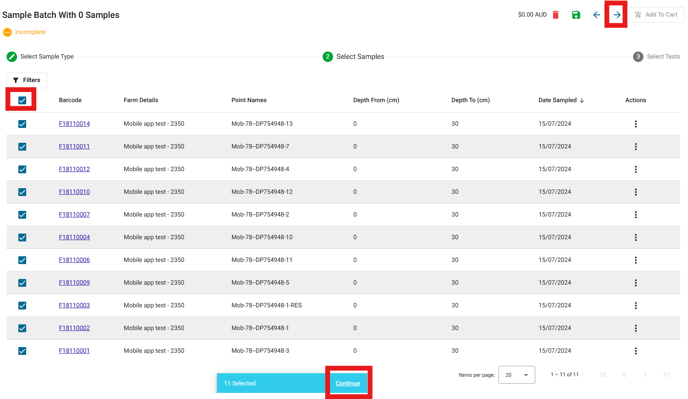Click the Depth From (cm) header
Viewport: 688px width, 399px height.
click(376, 100)
